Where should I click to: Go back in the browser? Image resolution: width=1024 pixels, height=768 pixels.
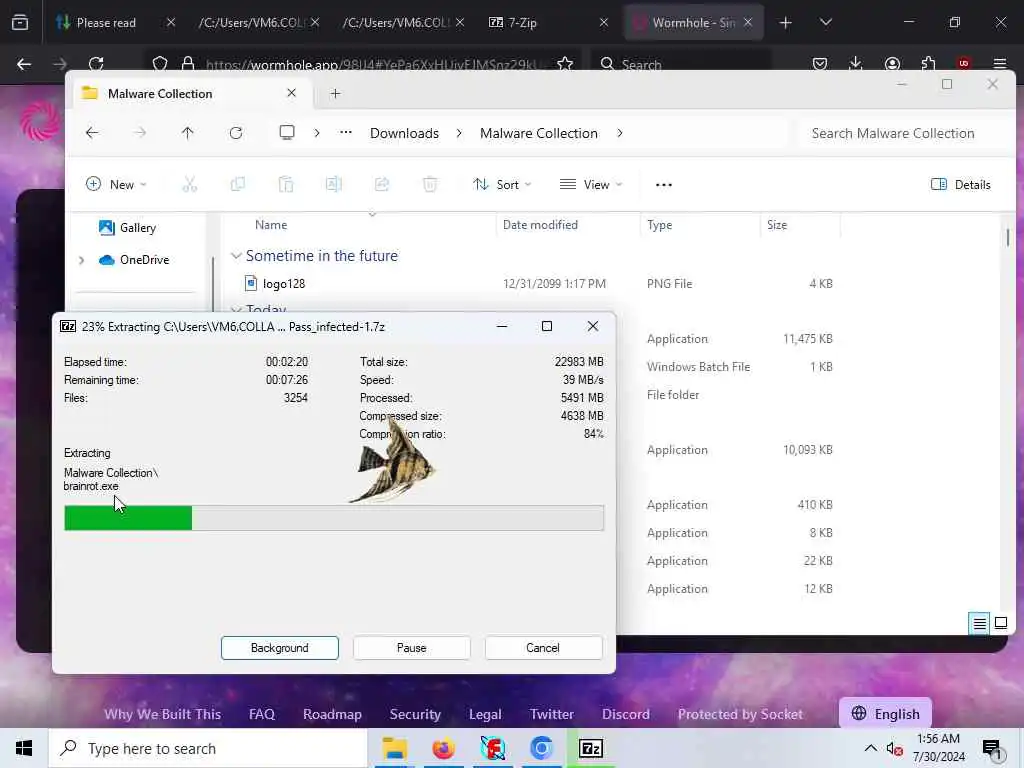24,64
